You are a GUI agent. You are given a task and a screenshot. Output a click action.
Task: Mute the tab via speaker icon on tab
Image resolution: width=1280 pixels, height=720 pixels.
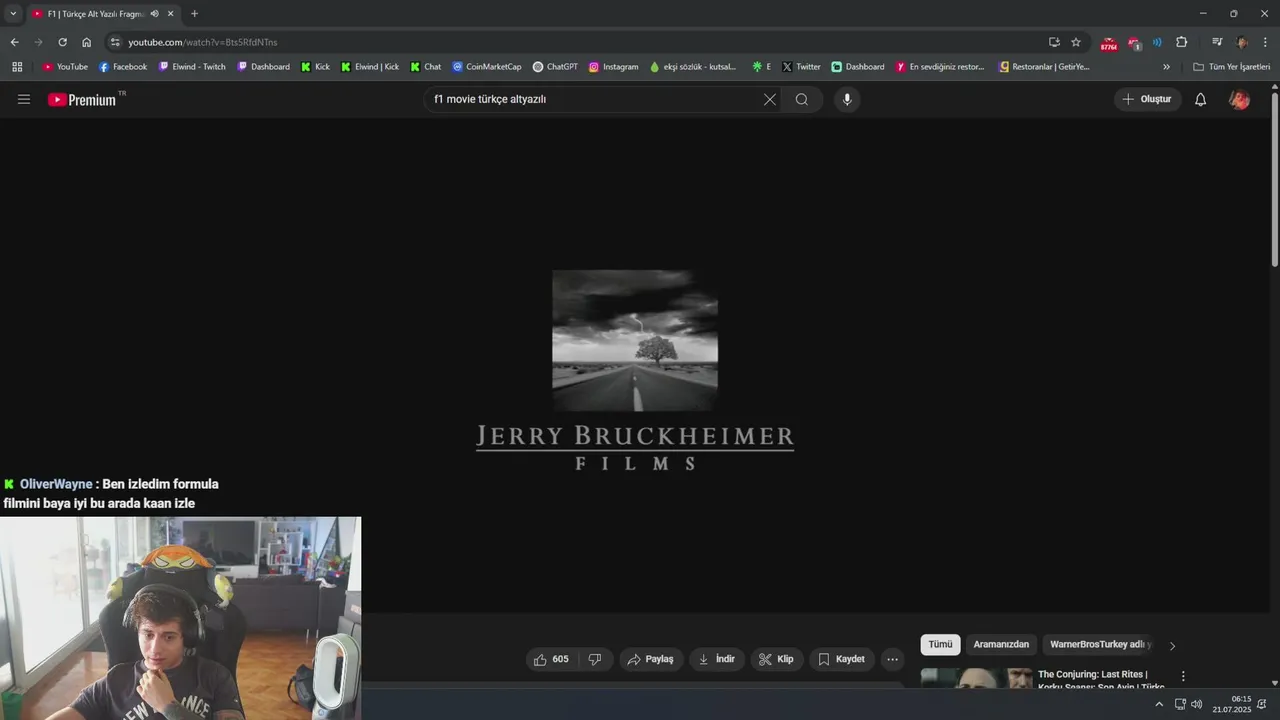tap(154, 14)
